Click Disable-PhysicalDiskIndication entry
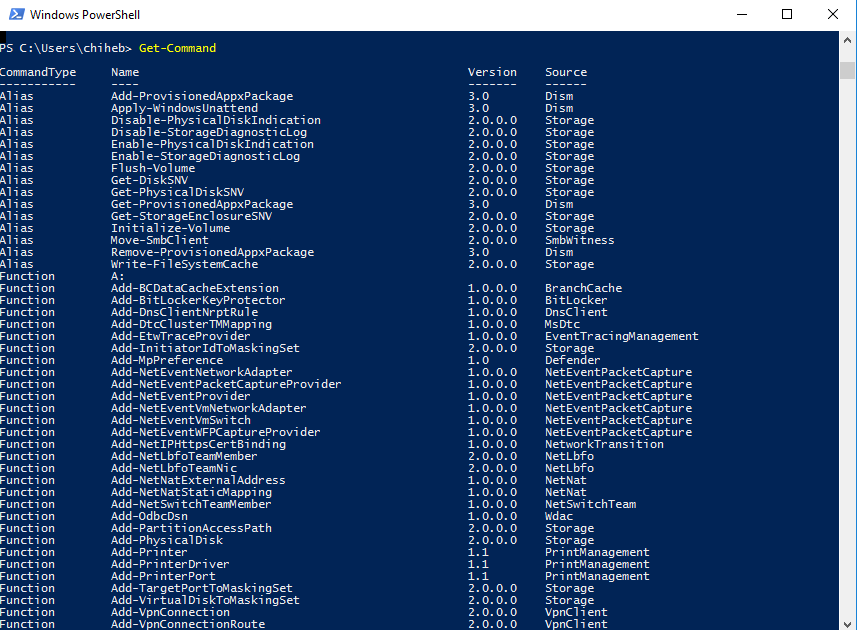857x630 pixels. click(216, 120)
